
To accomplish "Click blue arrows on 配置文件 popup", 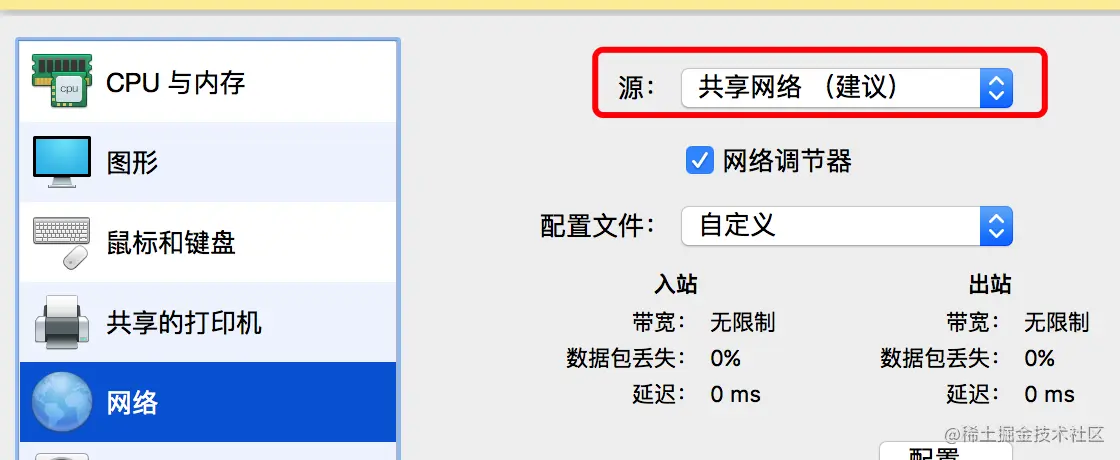I will pos(996,226).
